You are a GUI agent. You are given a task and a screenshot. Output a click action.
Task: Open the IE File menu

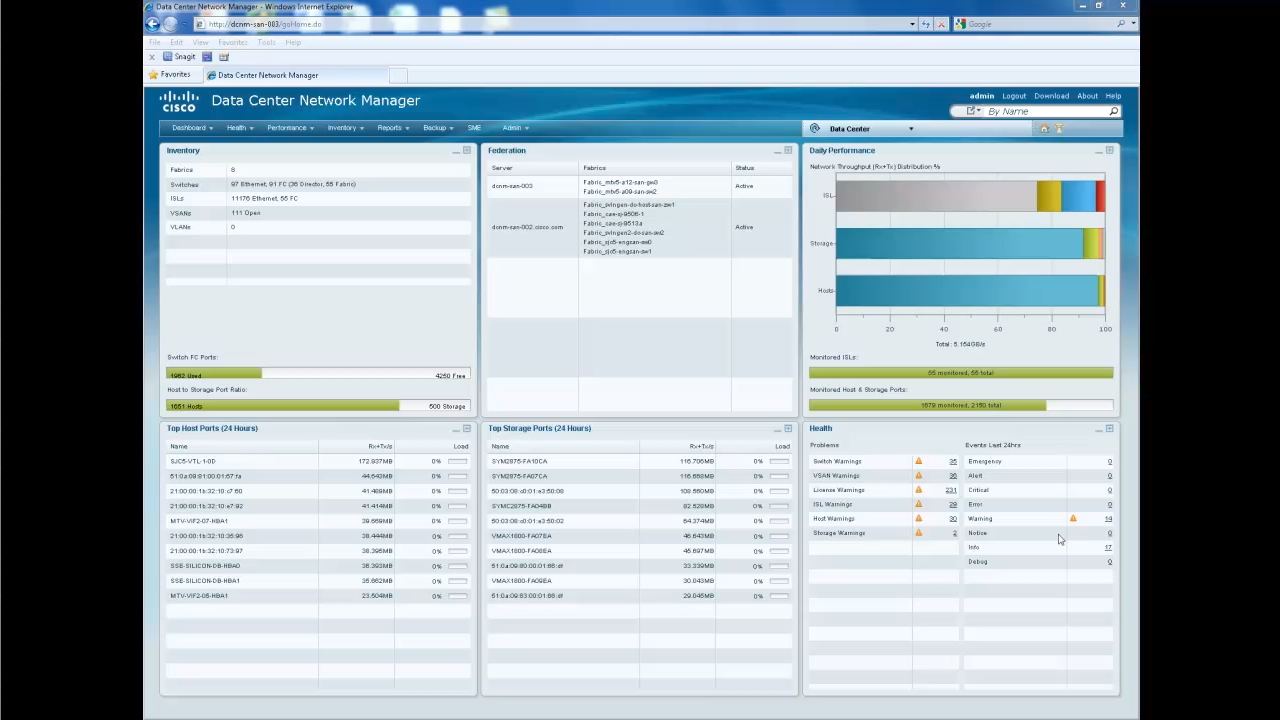tap(155, 42)
